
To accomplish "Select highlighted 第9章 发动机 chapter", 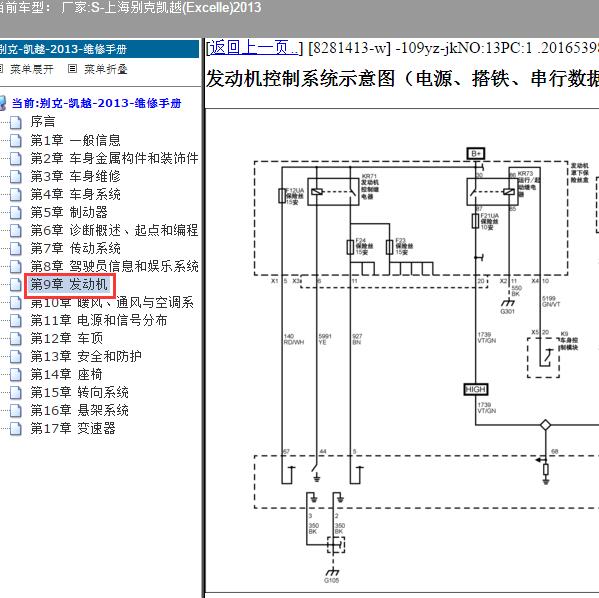I will pyautogui.click(x=70, y=284).
